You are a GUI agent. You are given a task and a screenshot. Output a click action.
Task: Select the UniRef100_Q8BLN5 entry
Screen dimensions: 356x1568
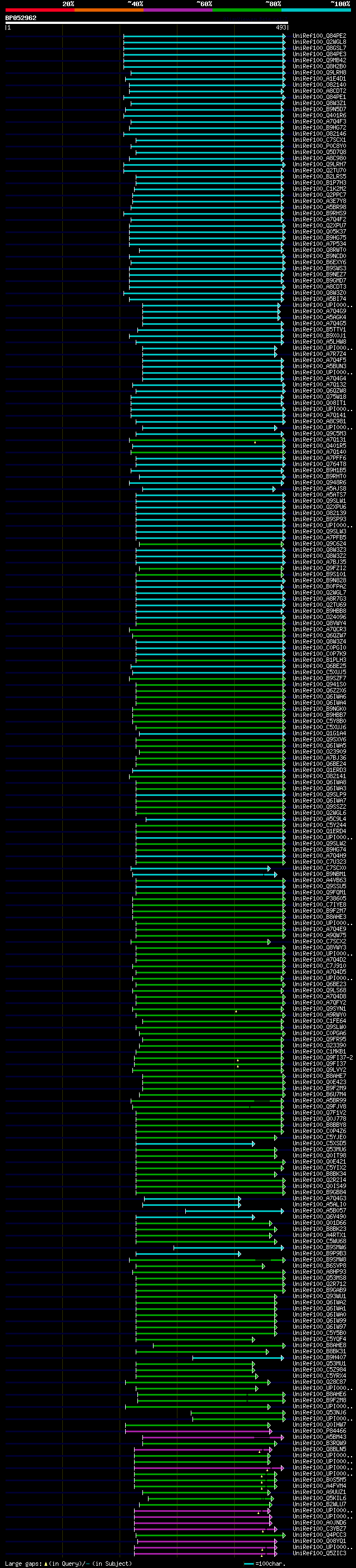click(319, 1450)
